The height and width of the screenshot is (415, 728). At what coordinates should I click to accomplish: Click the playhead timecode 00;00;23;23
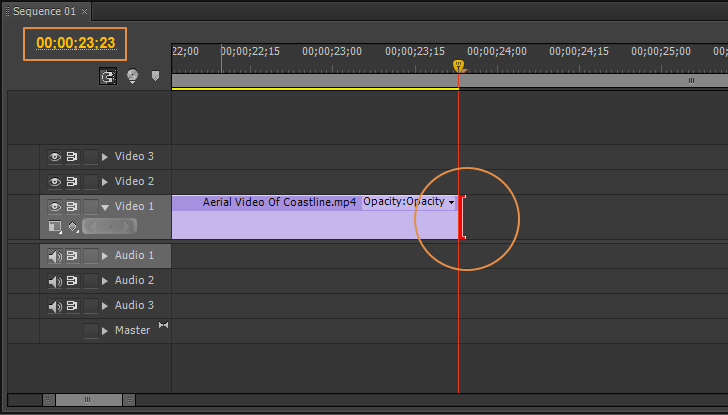[76, 43]
